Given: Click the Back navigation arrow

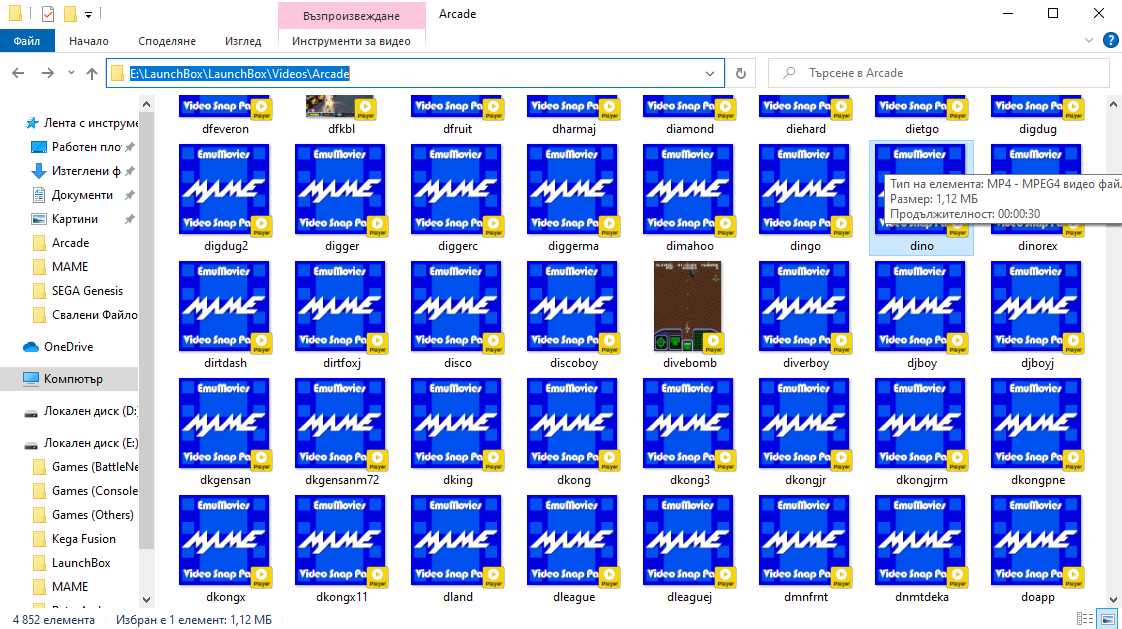Looking at the screenshot, I should pos(19,73).
